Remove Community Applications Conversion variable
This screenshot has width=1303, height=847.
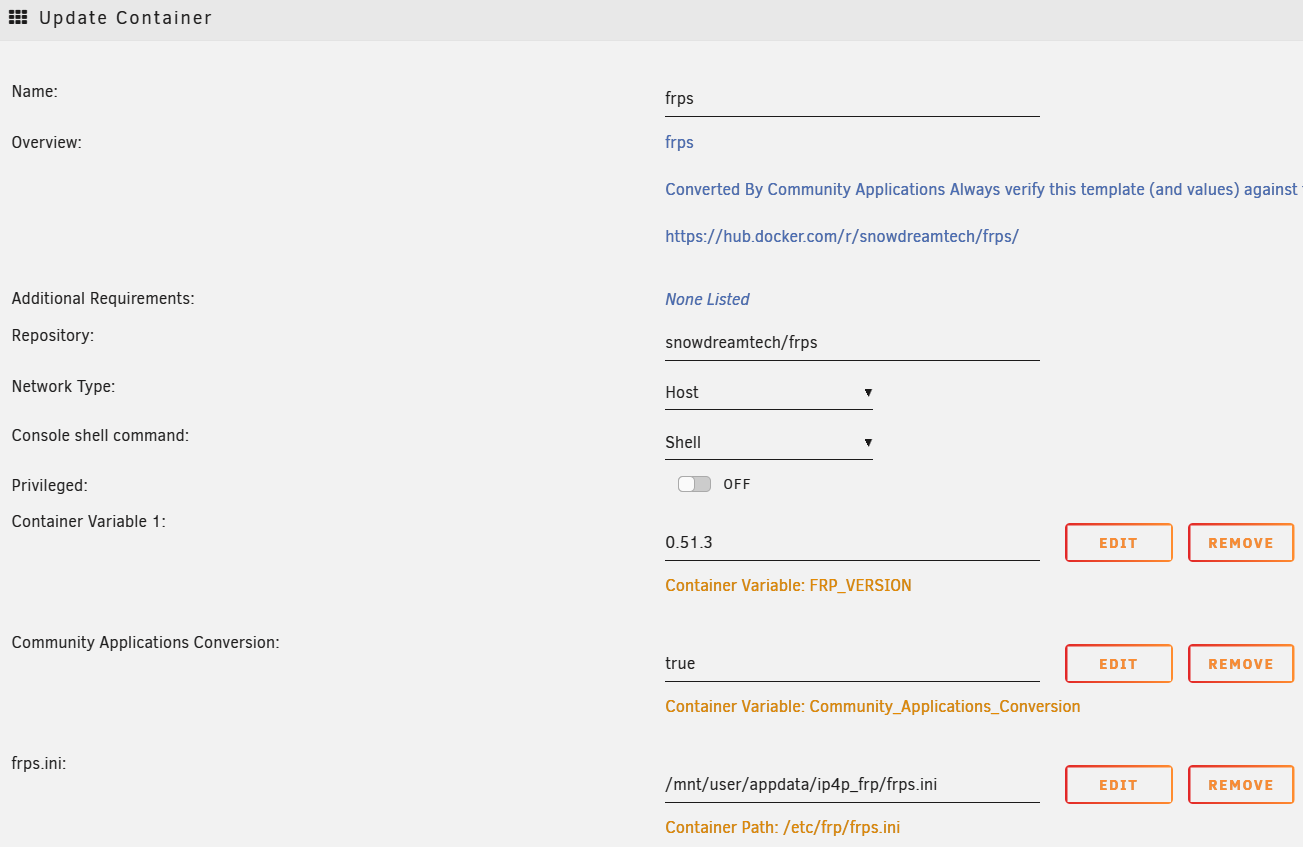click(1240, 664)
